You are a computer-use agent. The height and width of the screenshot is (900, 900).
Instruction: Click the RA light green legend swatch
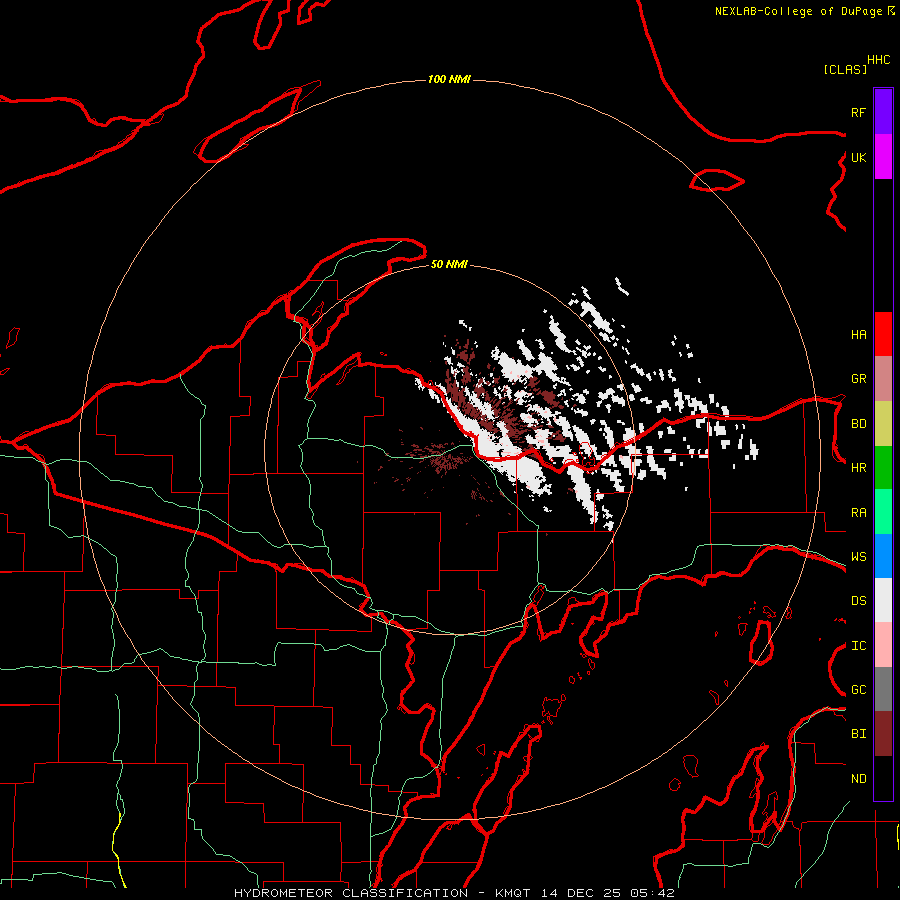[883, 512]
